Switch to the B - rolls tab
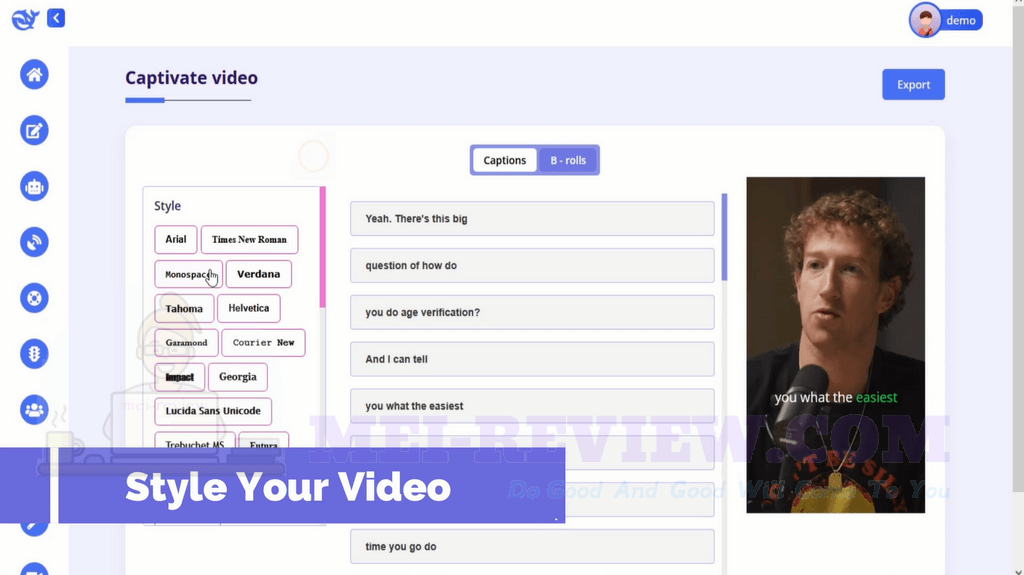 [x=568, y=160]
